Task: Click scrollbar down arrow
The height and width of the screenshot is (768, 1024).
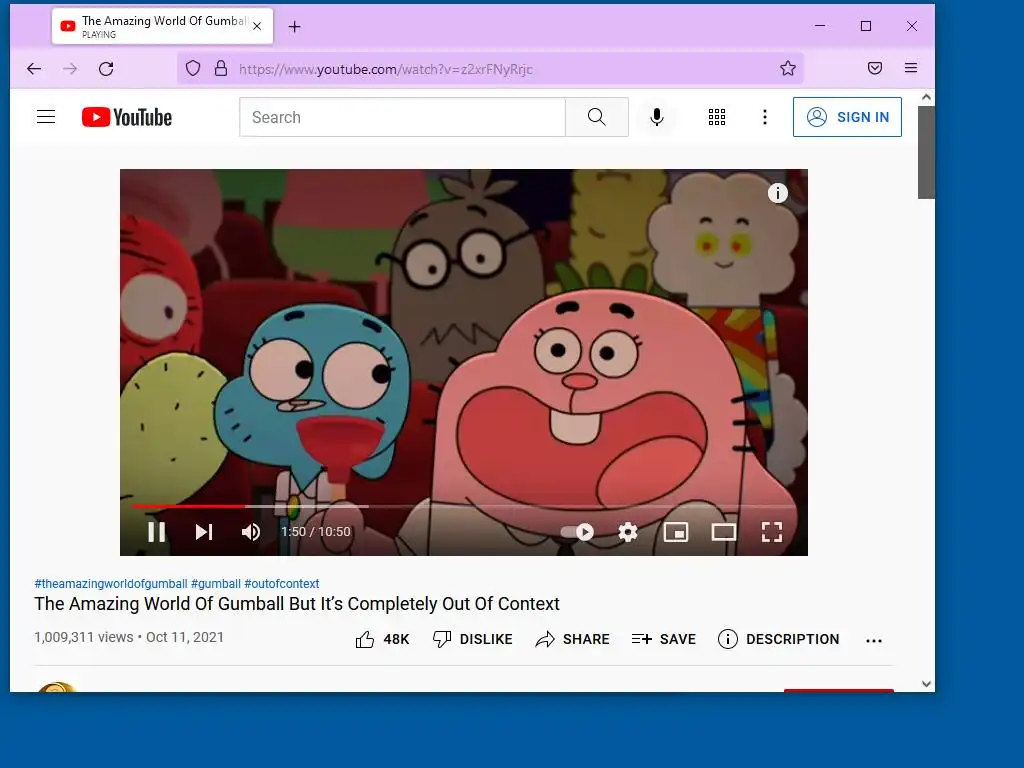Action: tap(926, 684)
